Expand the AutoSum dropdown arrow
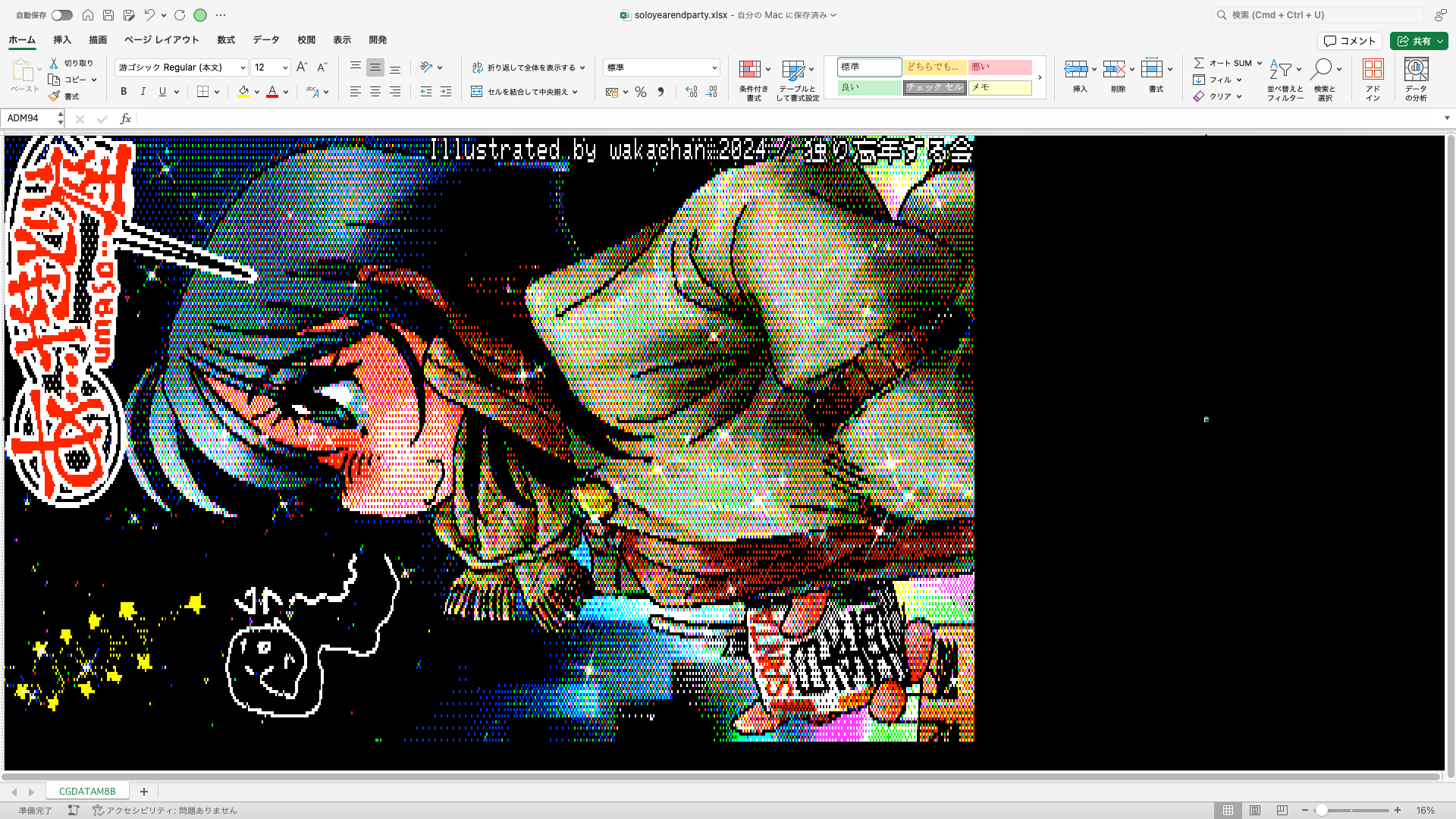 [x=1260, y=63]
